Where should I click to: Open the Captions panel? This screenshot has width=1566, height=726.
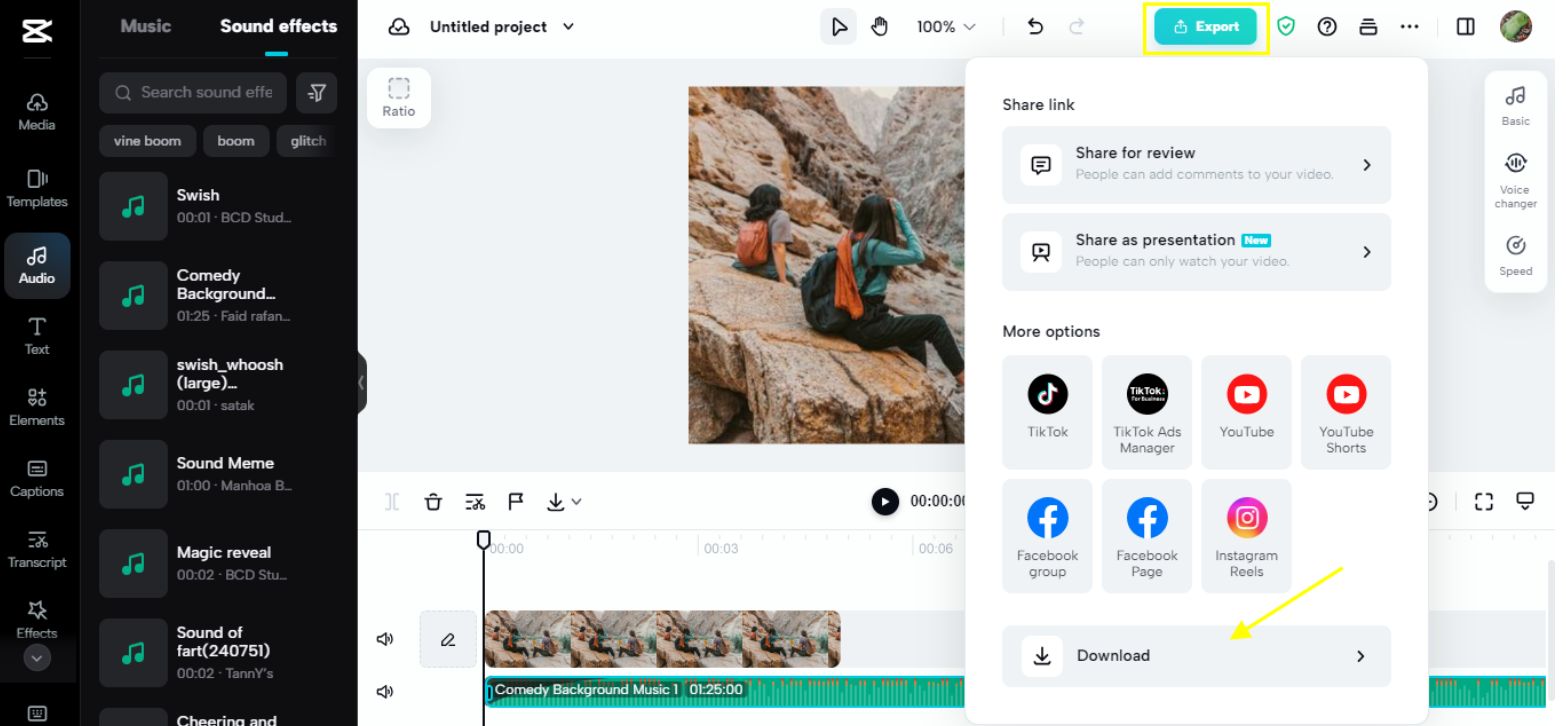click(x=37, y=478)
